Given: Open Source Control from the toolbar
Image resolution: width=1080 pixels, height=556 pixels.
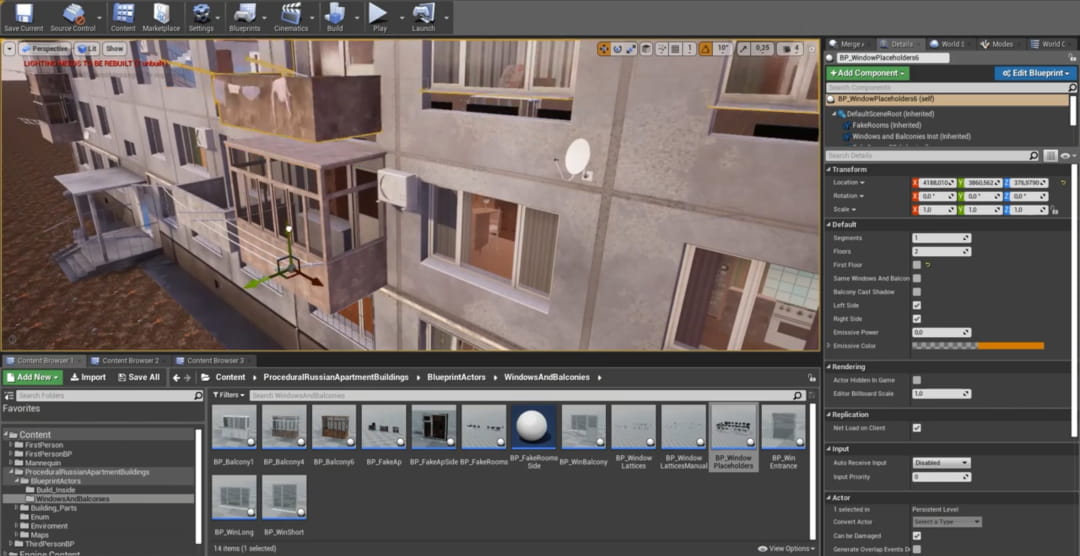Looking at the screenshot, I should 72,15.
